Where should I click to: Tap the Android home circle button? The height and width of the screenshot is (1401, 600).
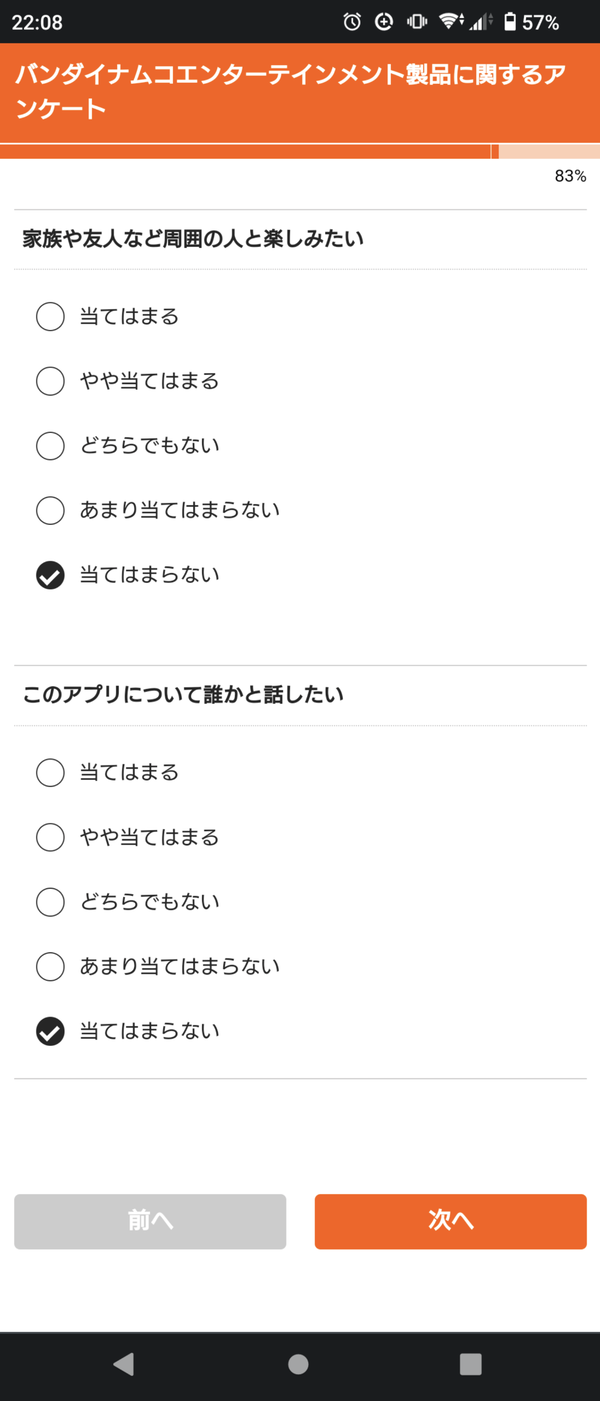pos(298,1364)
